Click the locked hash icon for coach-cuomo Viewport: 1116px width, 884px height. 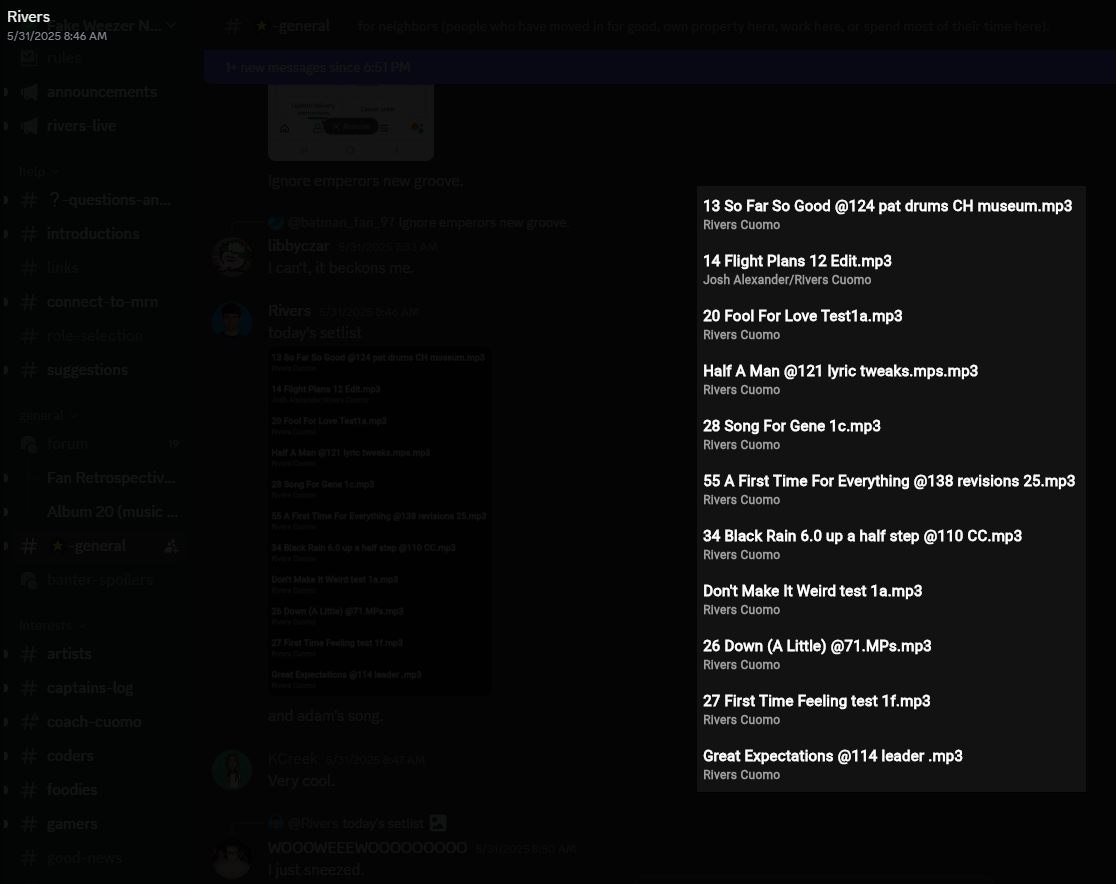pos(29,722)
